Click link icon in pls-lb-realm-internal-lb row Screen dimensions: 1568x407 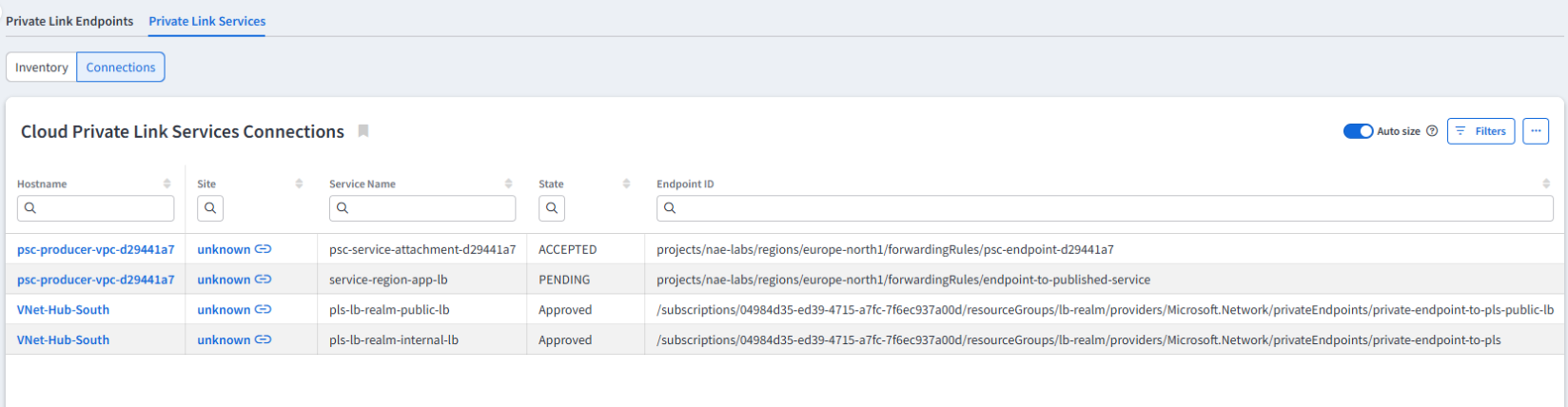(264, 339)
